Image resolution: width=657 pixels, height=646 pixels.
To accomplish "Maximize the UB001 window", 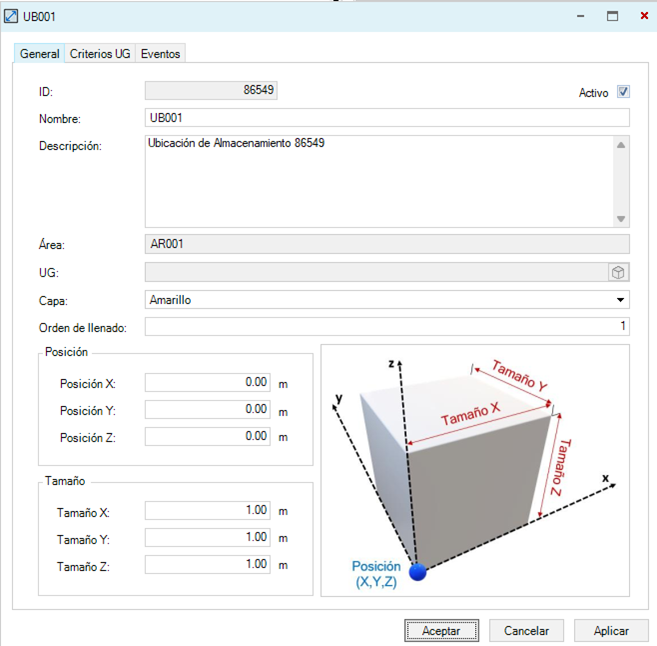I will (x=612, y=16).
